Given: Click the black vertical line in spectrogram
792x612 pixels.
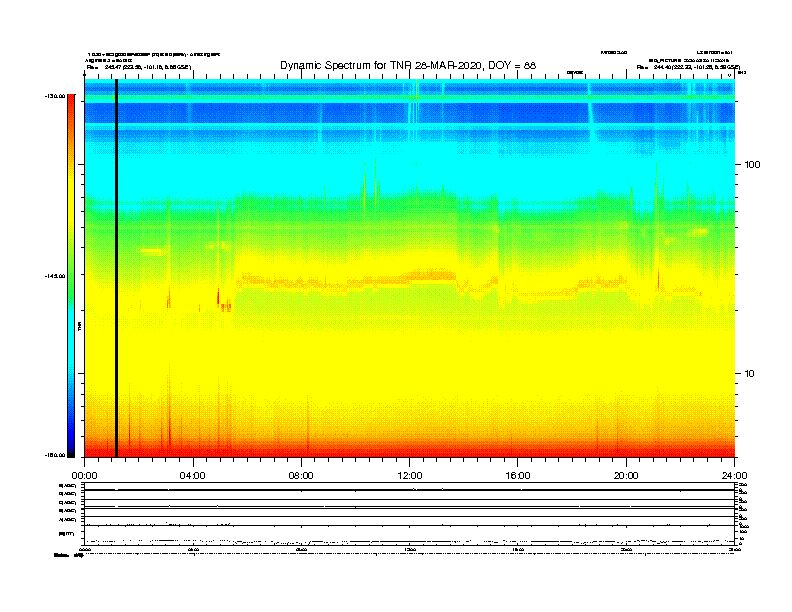Looking at the screenshot, I should point(116,268).
